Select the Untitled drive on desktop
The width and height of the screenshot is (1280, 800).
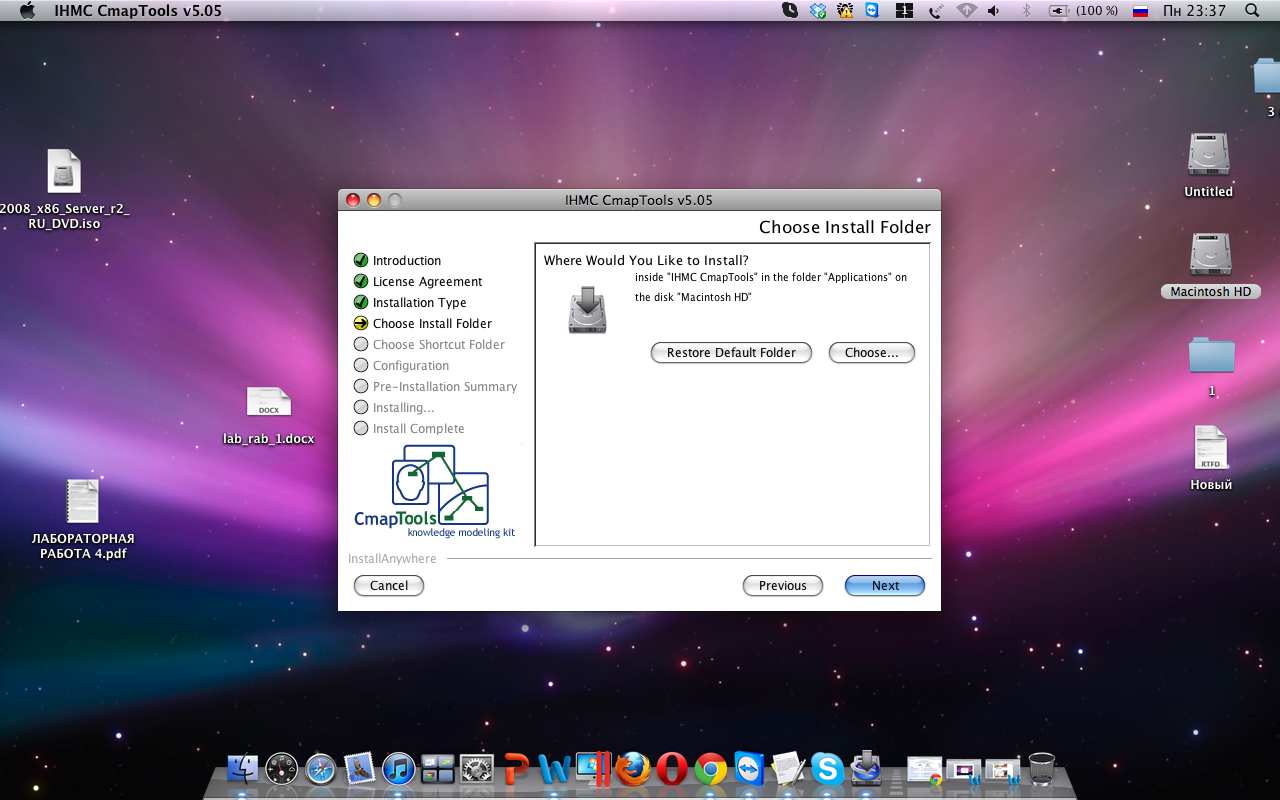pos(1209,165)
